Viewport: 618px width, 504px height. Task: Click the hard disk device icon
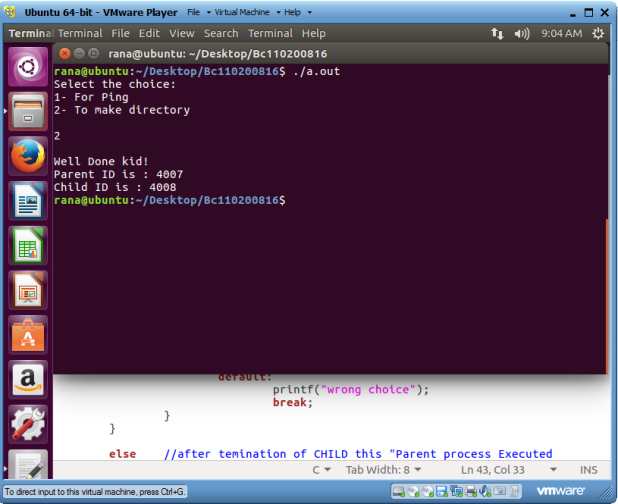click(x=399, y=491)
